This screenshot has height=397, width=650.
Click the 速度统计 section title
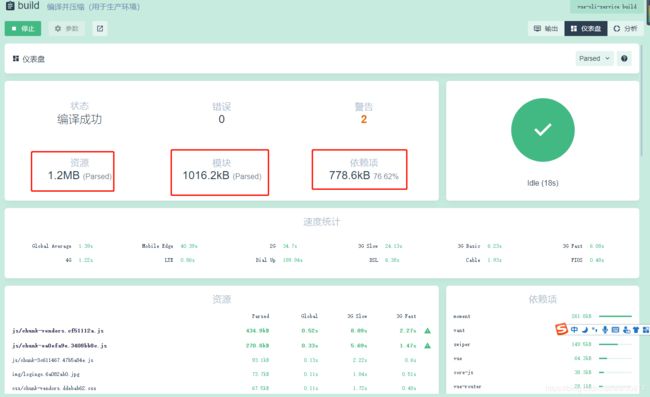tap(322, 222)
